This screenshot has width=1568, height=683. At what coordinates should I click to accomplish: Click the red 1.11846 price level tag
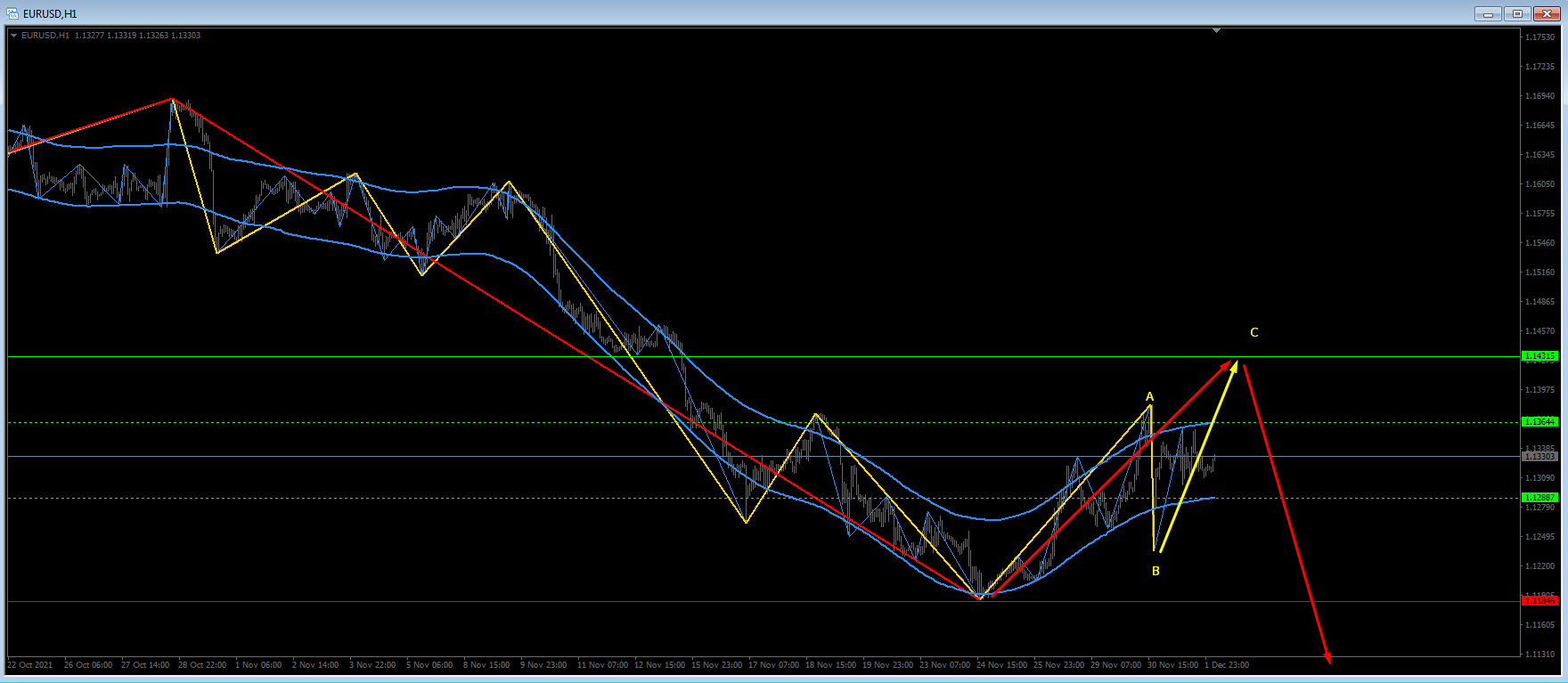point(1539,601)
